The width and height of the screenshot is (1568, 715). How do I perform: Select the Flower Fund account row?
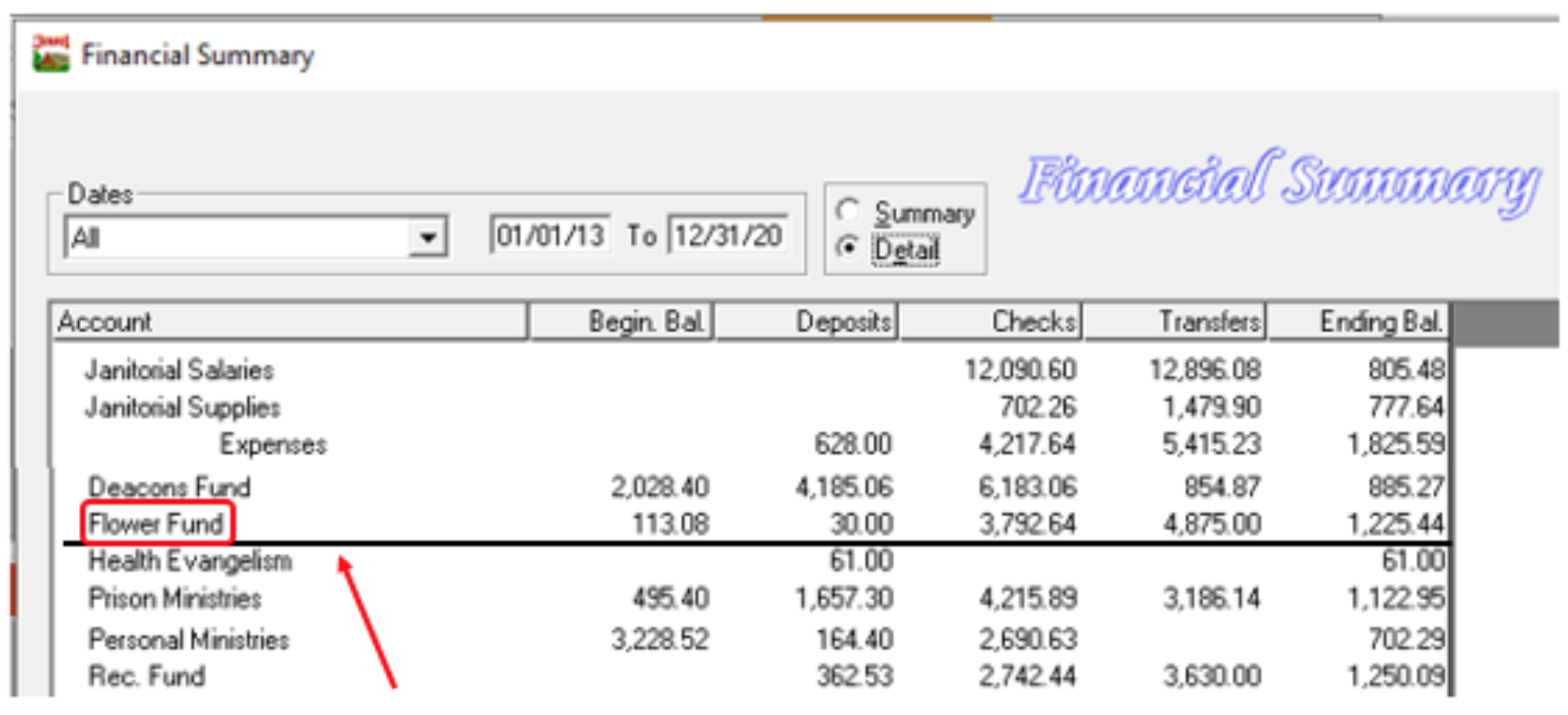[156, 523]
